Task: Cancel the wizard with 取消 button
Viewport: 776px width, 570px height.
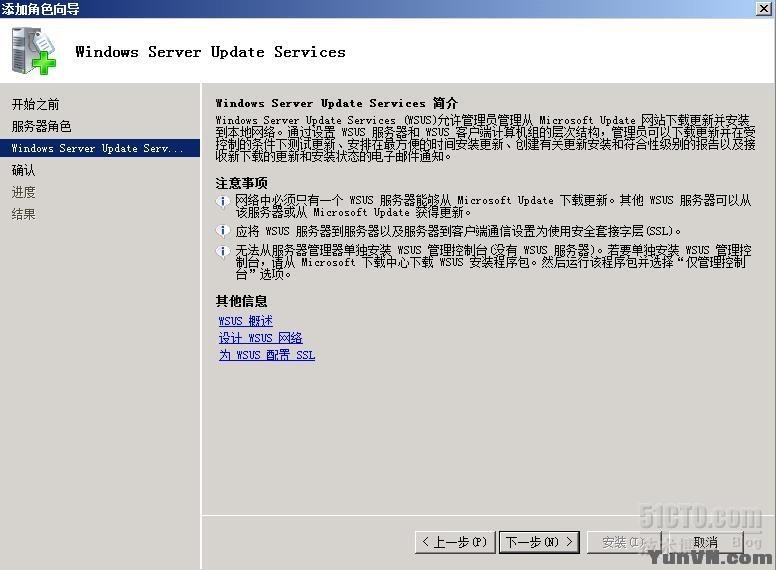Action: coord(706,542)
